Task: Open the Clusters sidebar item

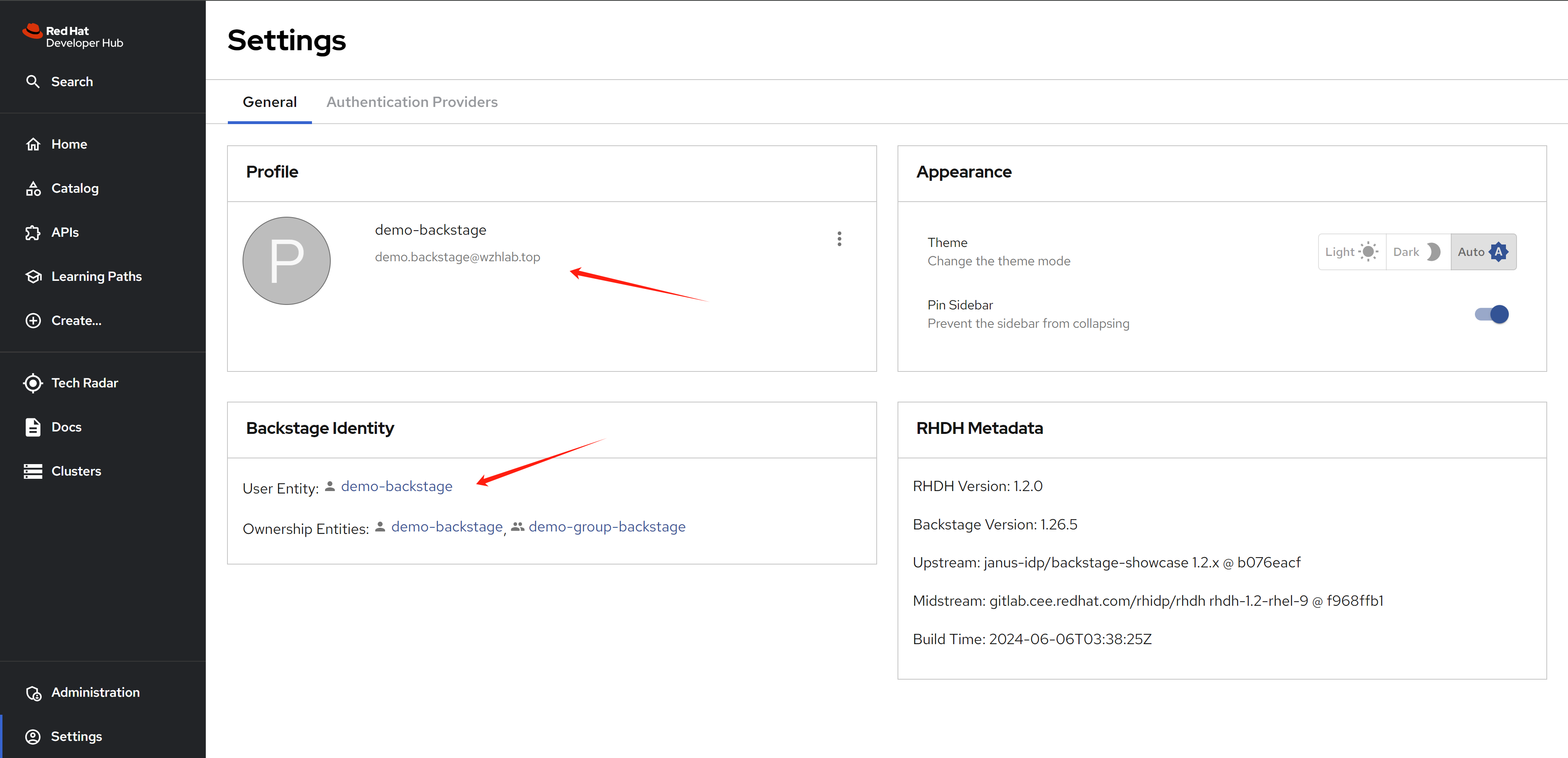Action: tap(76, 471)
